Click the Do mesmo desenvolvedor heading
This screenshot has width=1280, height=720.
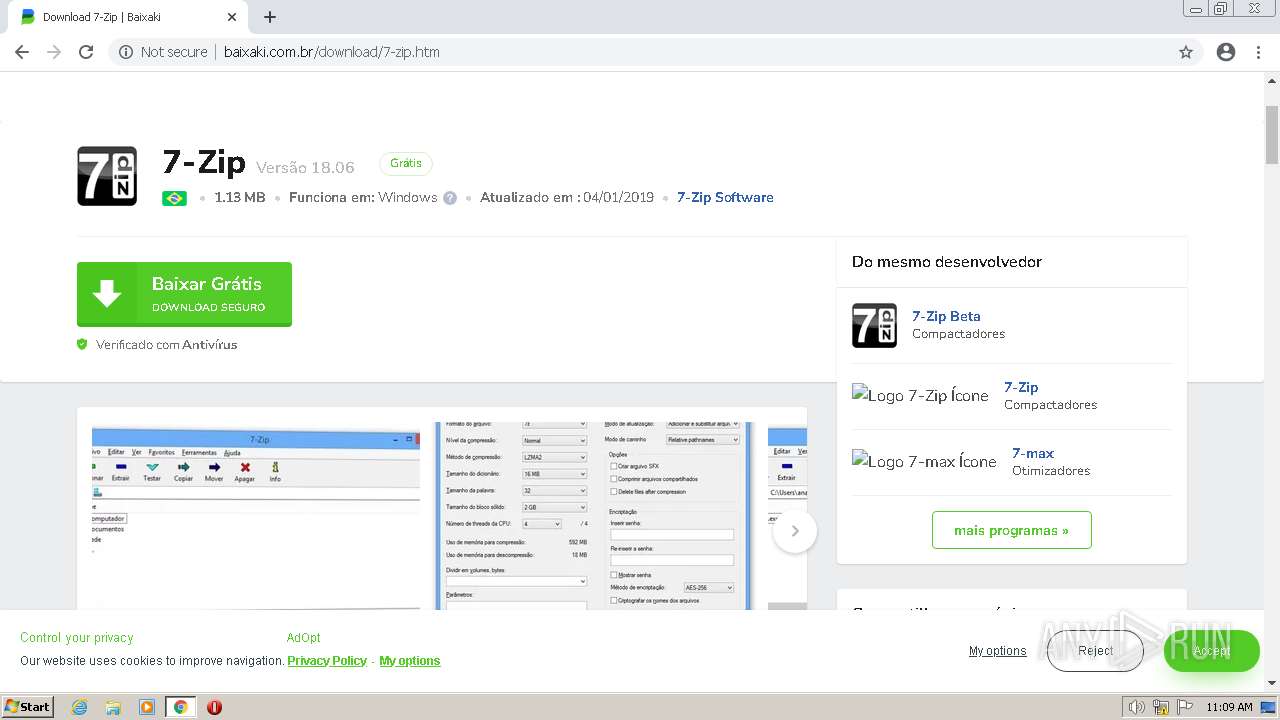947,262
